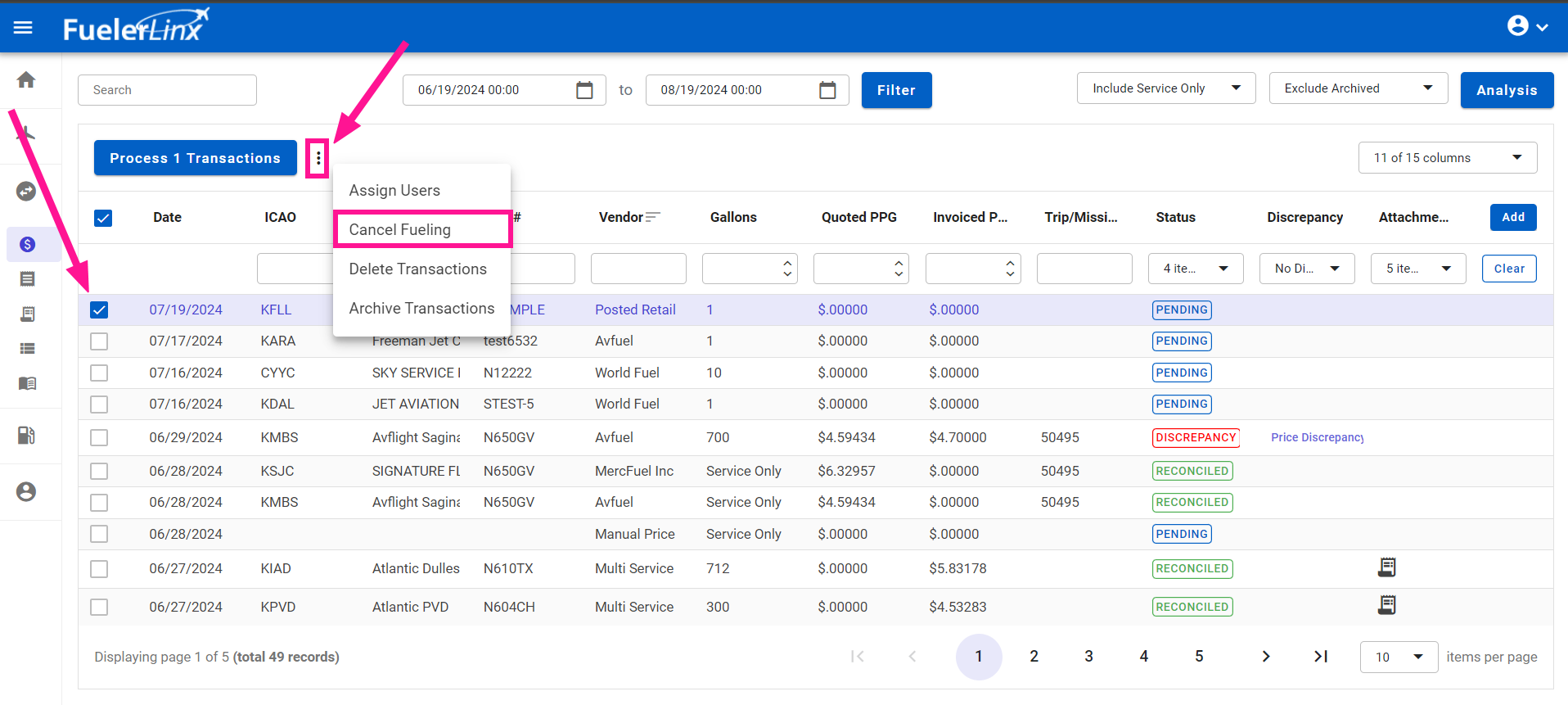Click the Home icon in sidebar
The height and width of the screenshot is (705, 1568).
click(26, 80)
